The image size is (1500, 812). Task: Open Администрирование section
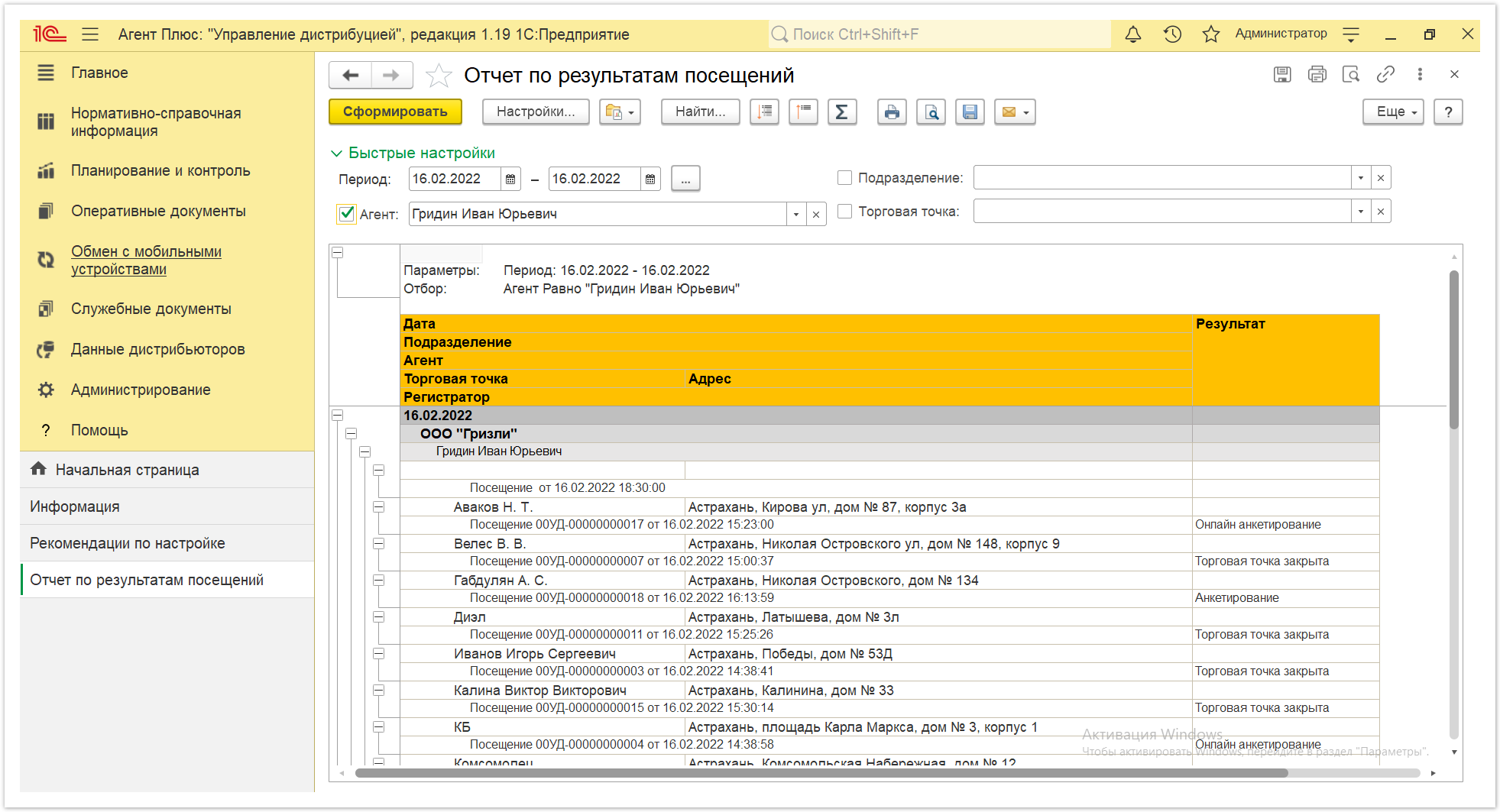141,390
